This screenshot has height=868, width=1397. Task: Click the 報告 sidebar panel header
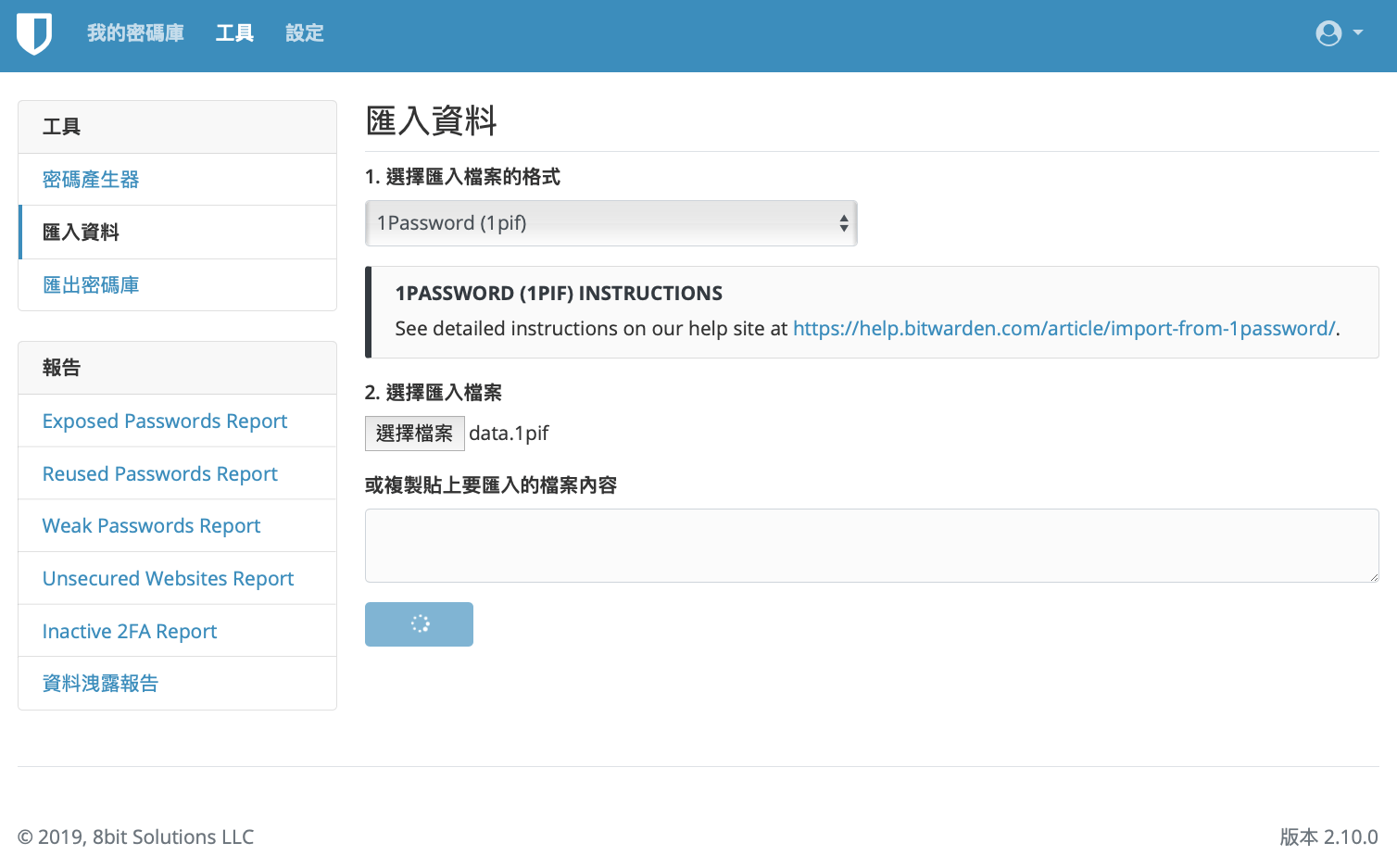pos(177,368)
